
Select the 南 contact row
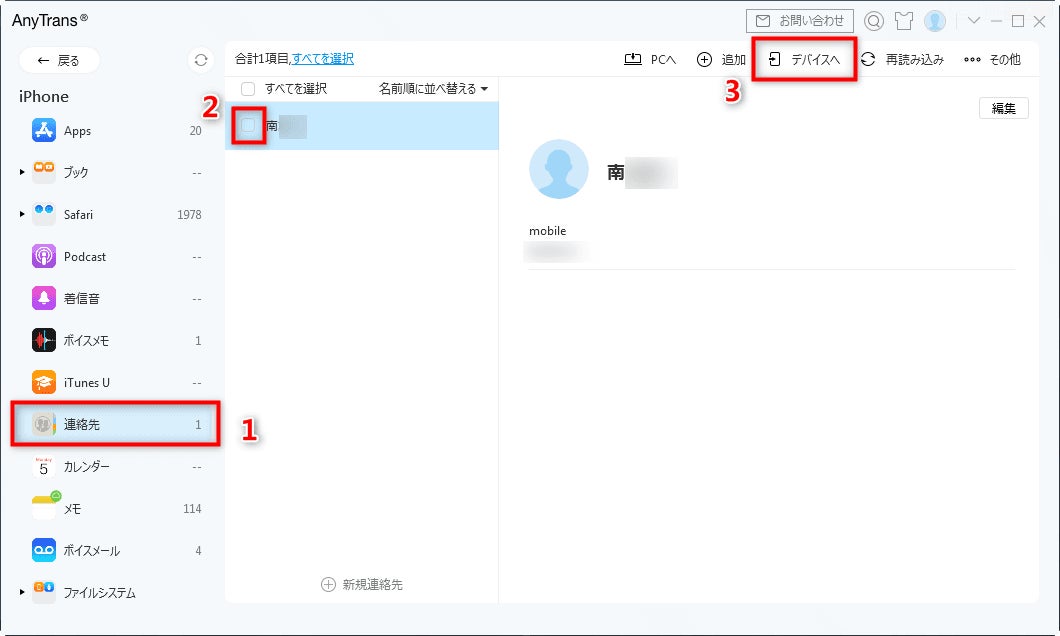362,126
